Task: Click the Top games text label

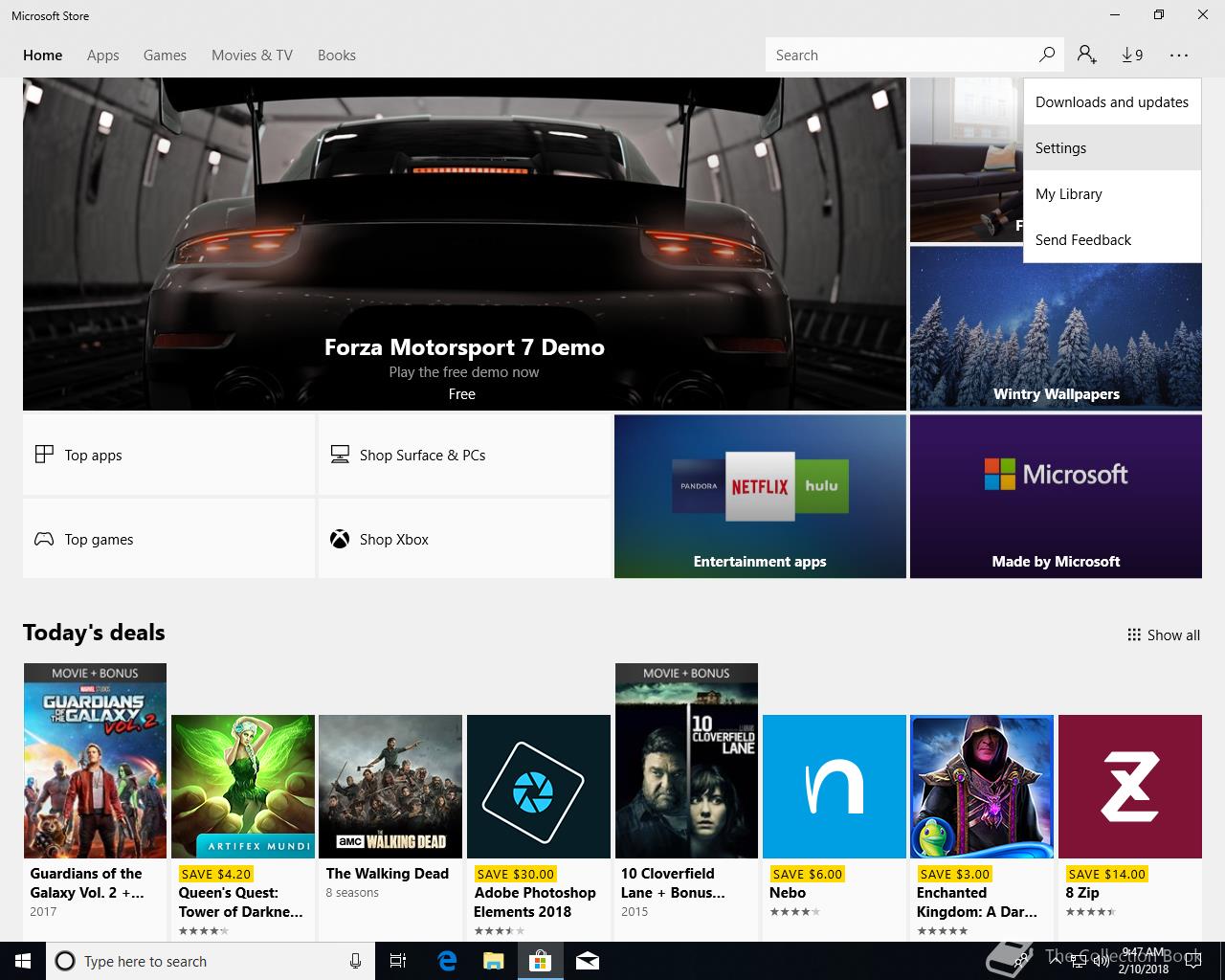Action: point(99,540)
